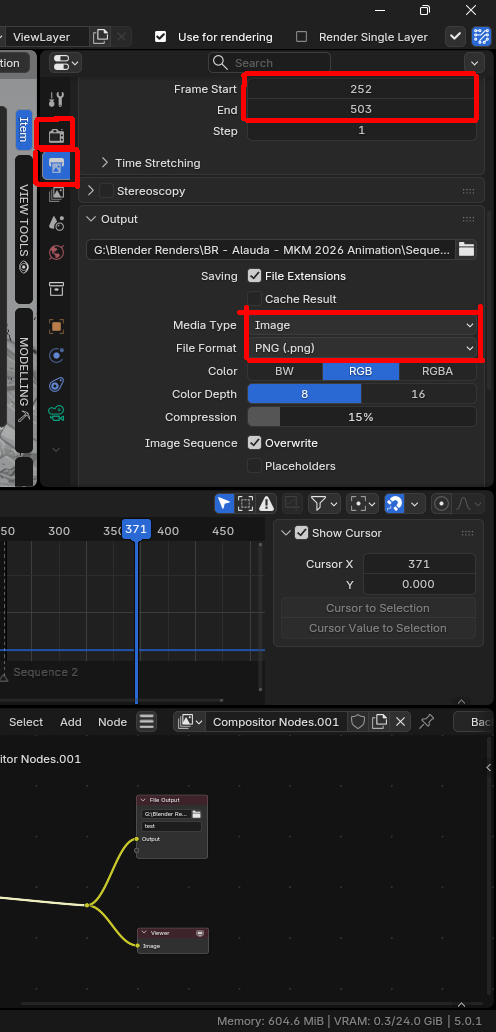Click the Frame Start field 252

362,88
